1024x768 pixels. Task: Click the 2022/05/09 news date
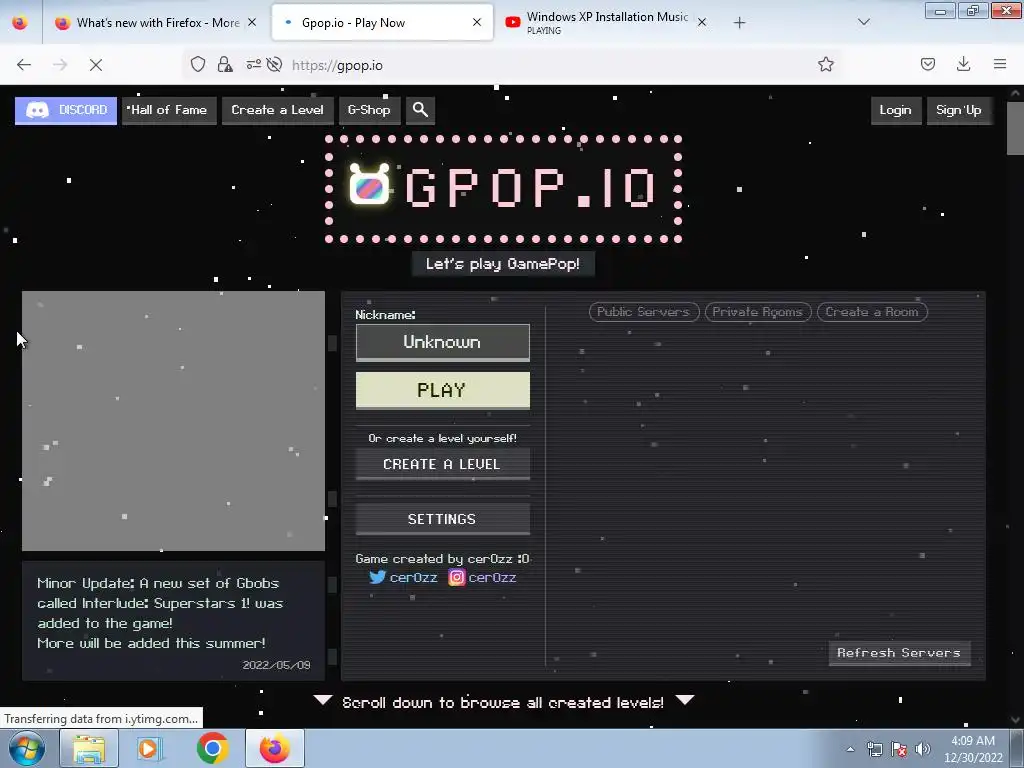click(x=277, y=665)
